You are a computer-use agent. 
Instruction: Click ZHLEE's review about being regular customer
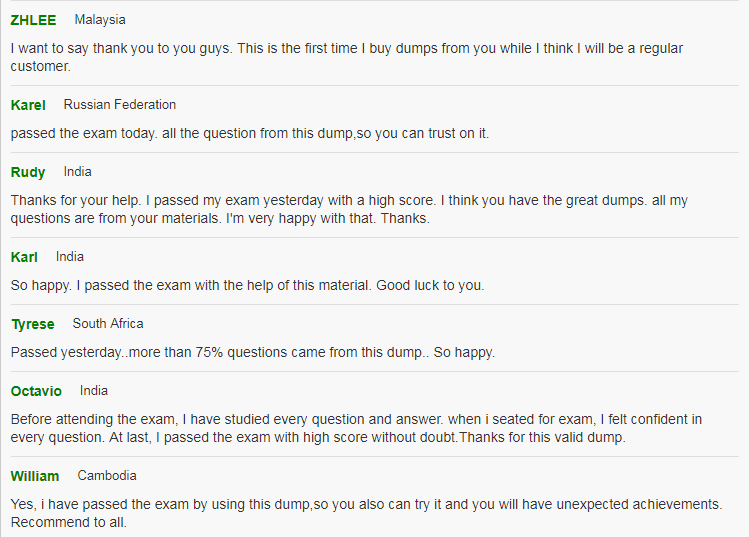tap(347, 57)
